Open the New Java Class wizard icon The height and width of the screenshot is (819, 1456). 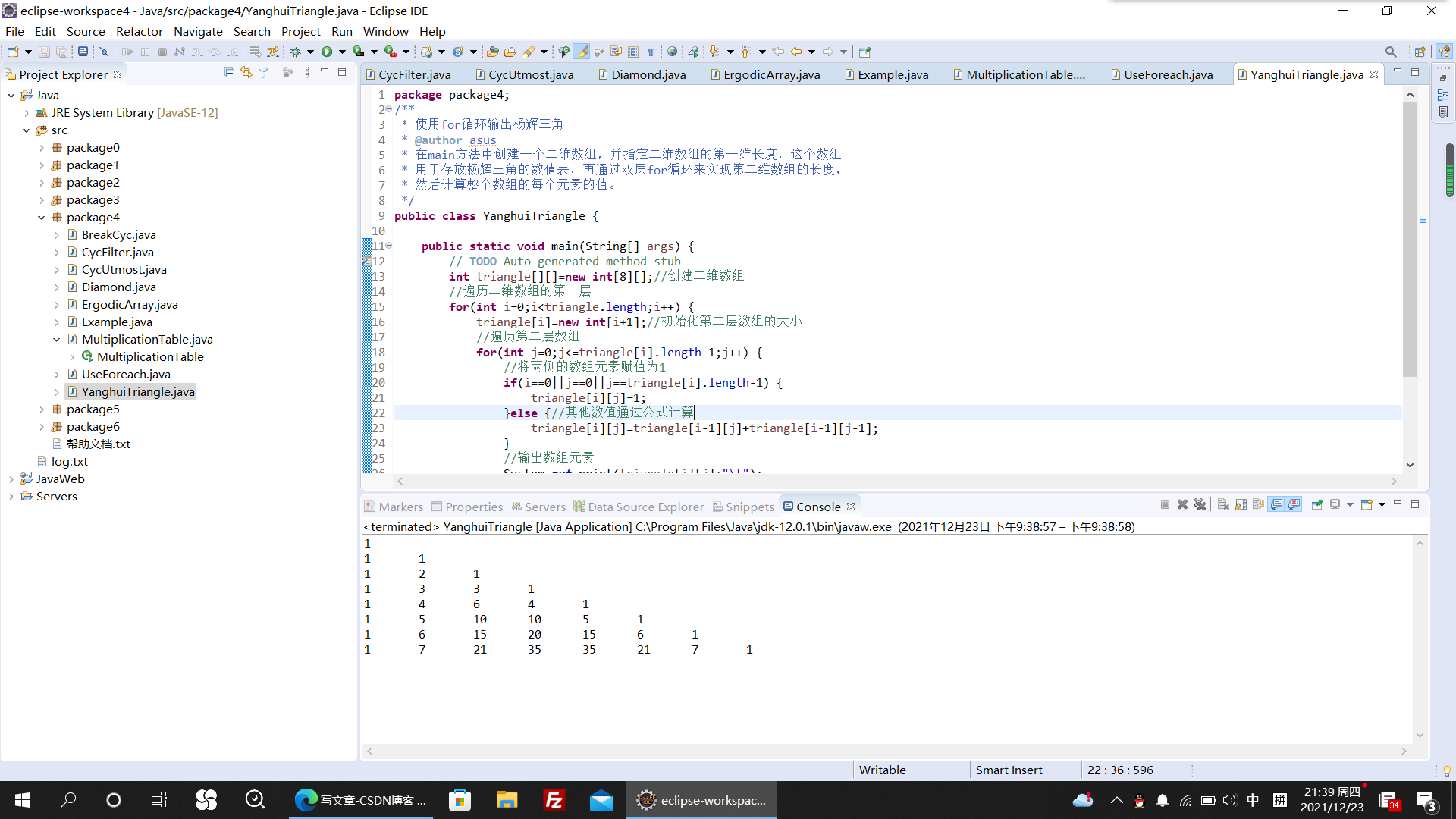coord(458,52)
